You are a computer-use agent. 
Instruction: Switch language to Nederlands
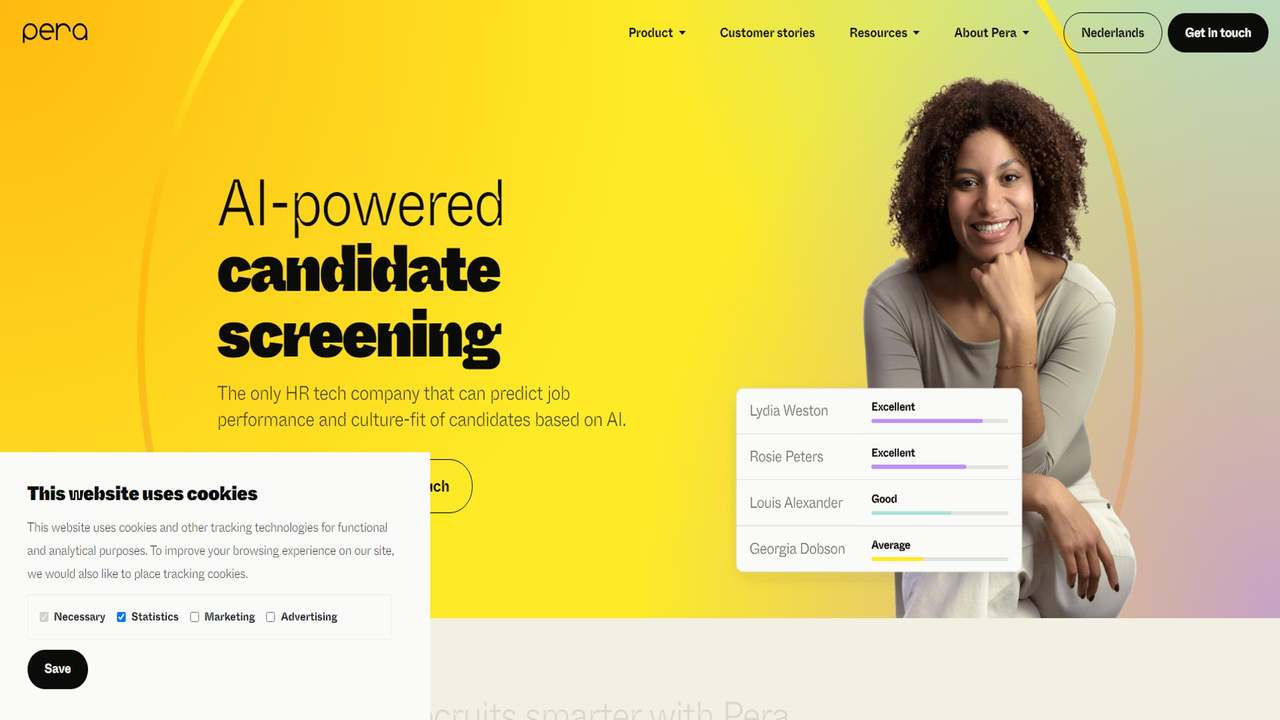point(1113,33)
